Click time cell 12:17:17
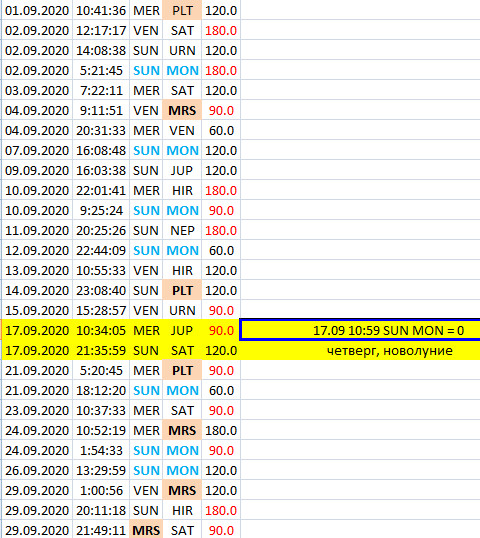This screenshot has width=480, height=538. [x=101, y=31]
